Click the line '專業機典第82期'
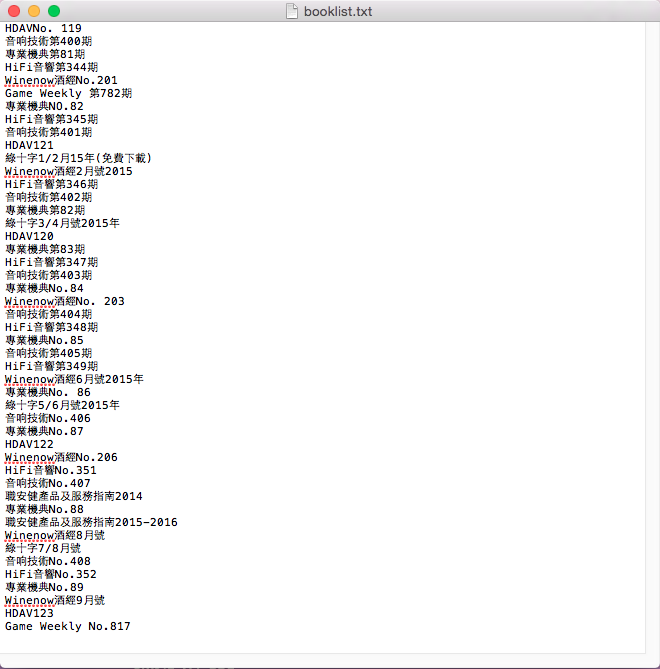 [45, 210]
